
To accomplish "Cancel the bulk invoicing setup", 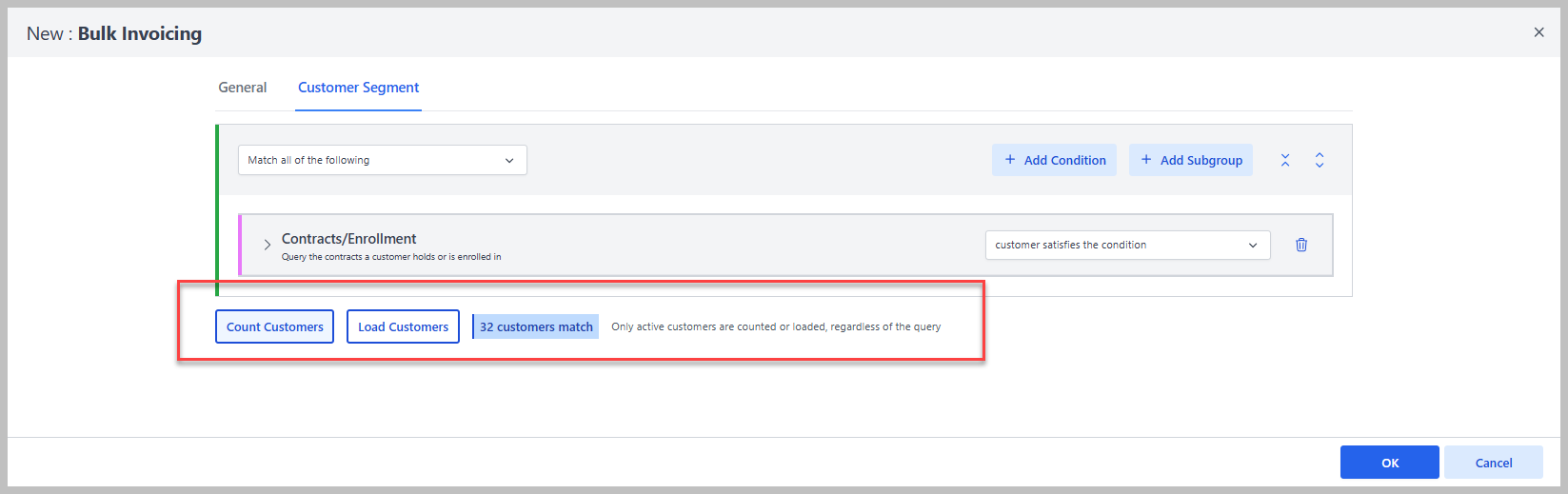I will [1493, 463].
